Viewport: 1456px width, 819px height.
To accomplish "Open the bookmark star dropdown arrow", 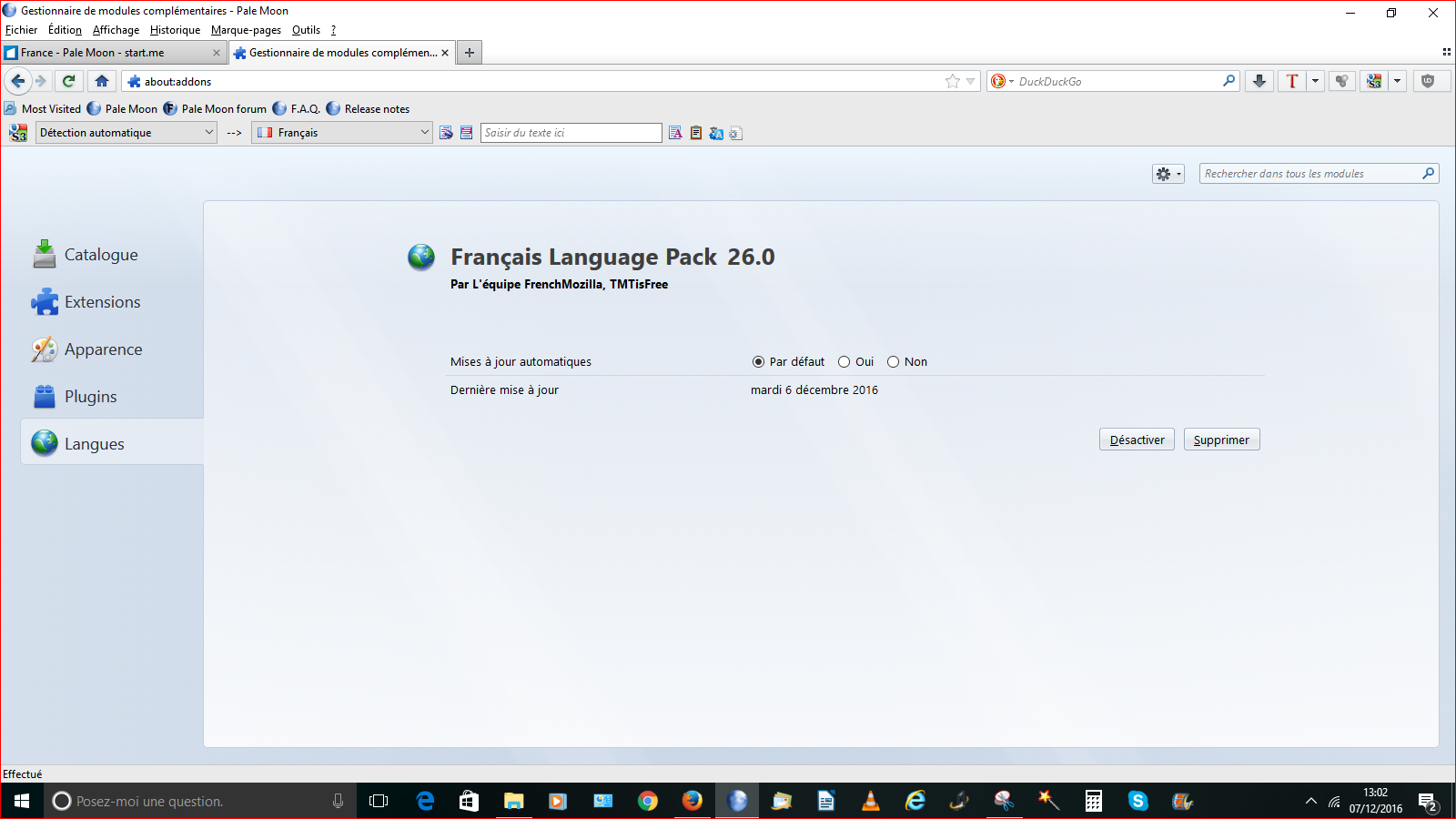I will 970,81.
